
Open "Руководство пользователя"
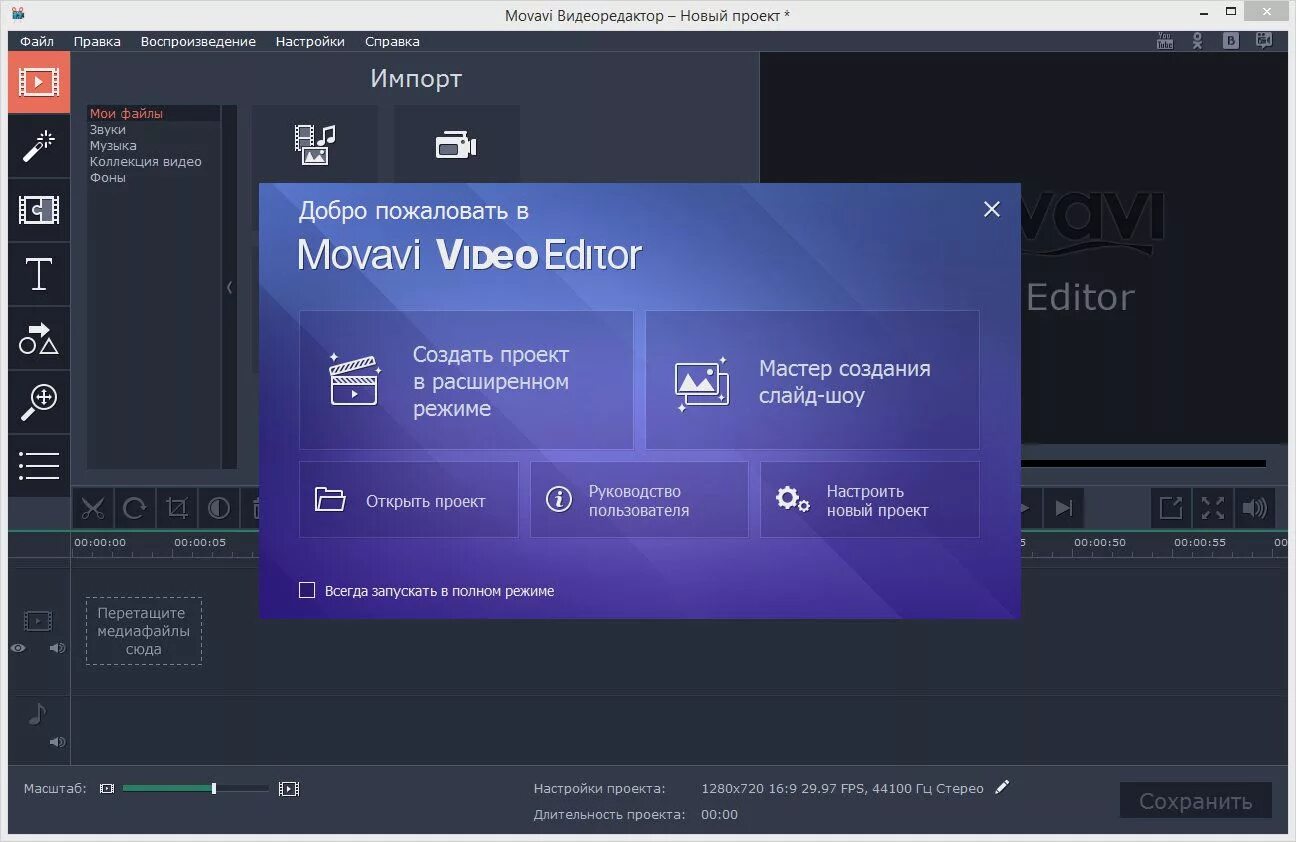click(639, 499)
